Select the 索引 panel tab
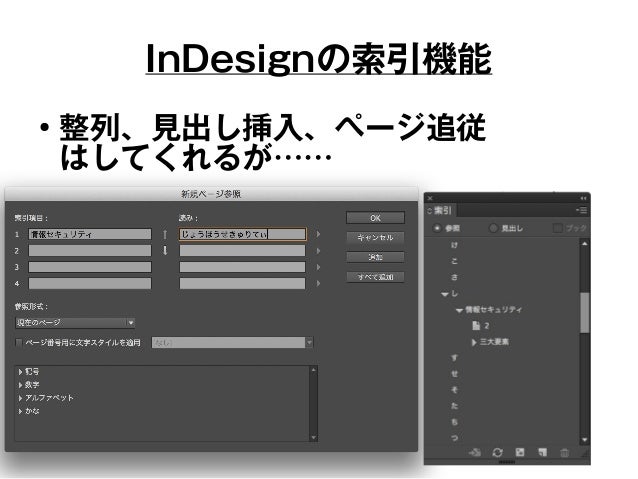 pyautogui.click(x=442, y=210)
